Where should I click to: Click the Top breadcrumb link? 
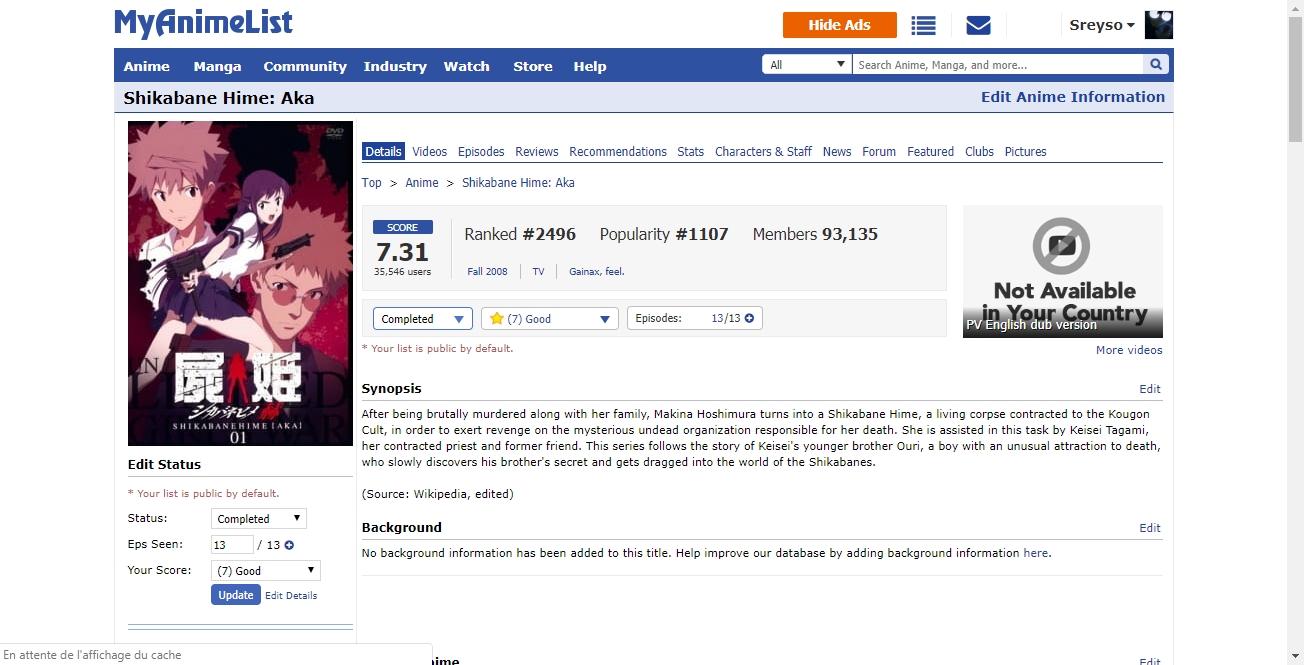coord(372,183)
